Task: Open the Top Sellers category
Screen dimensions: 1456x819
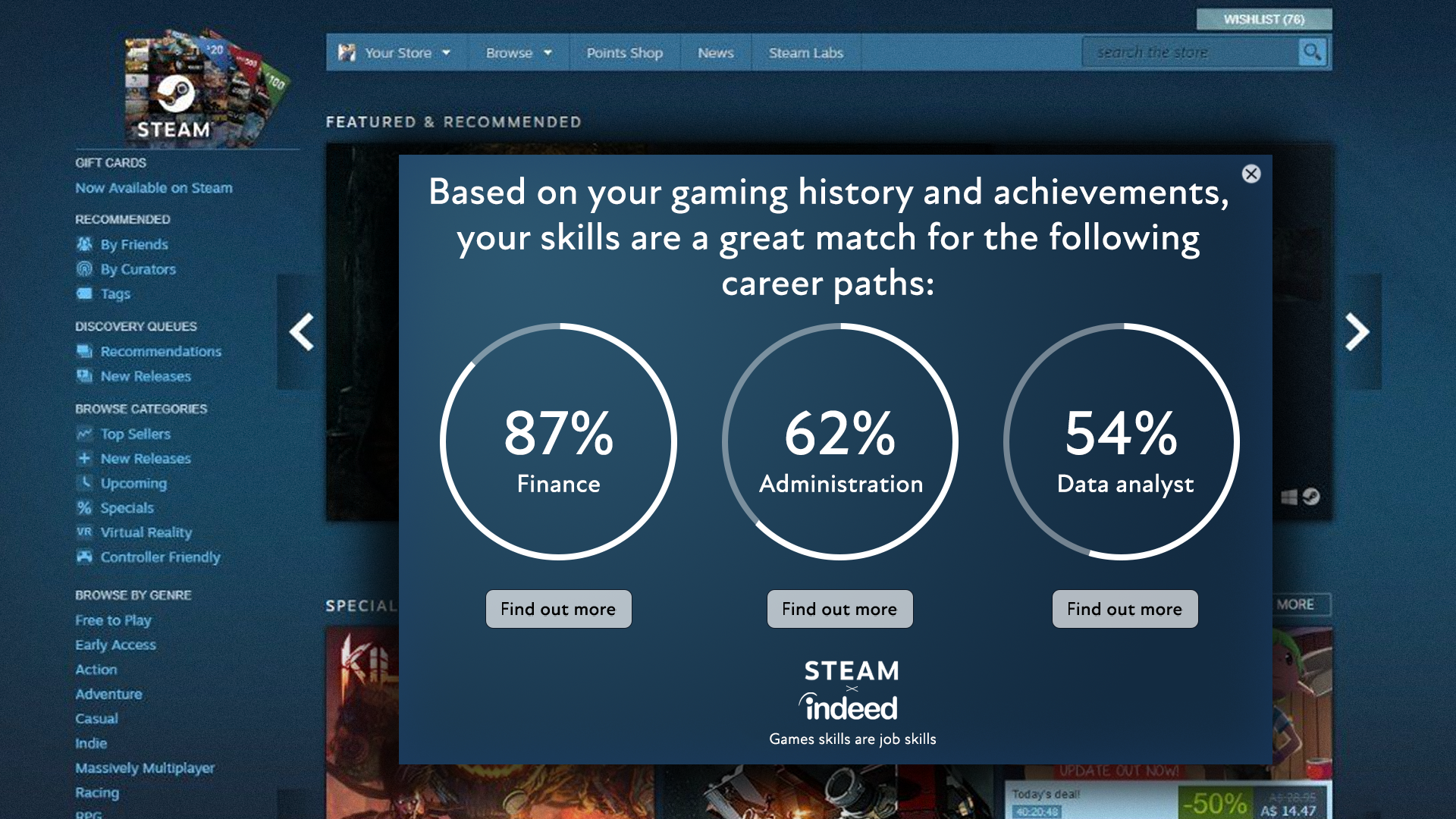Action: pos(135,434)
